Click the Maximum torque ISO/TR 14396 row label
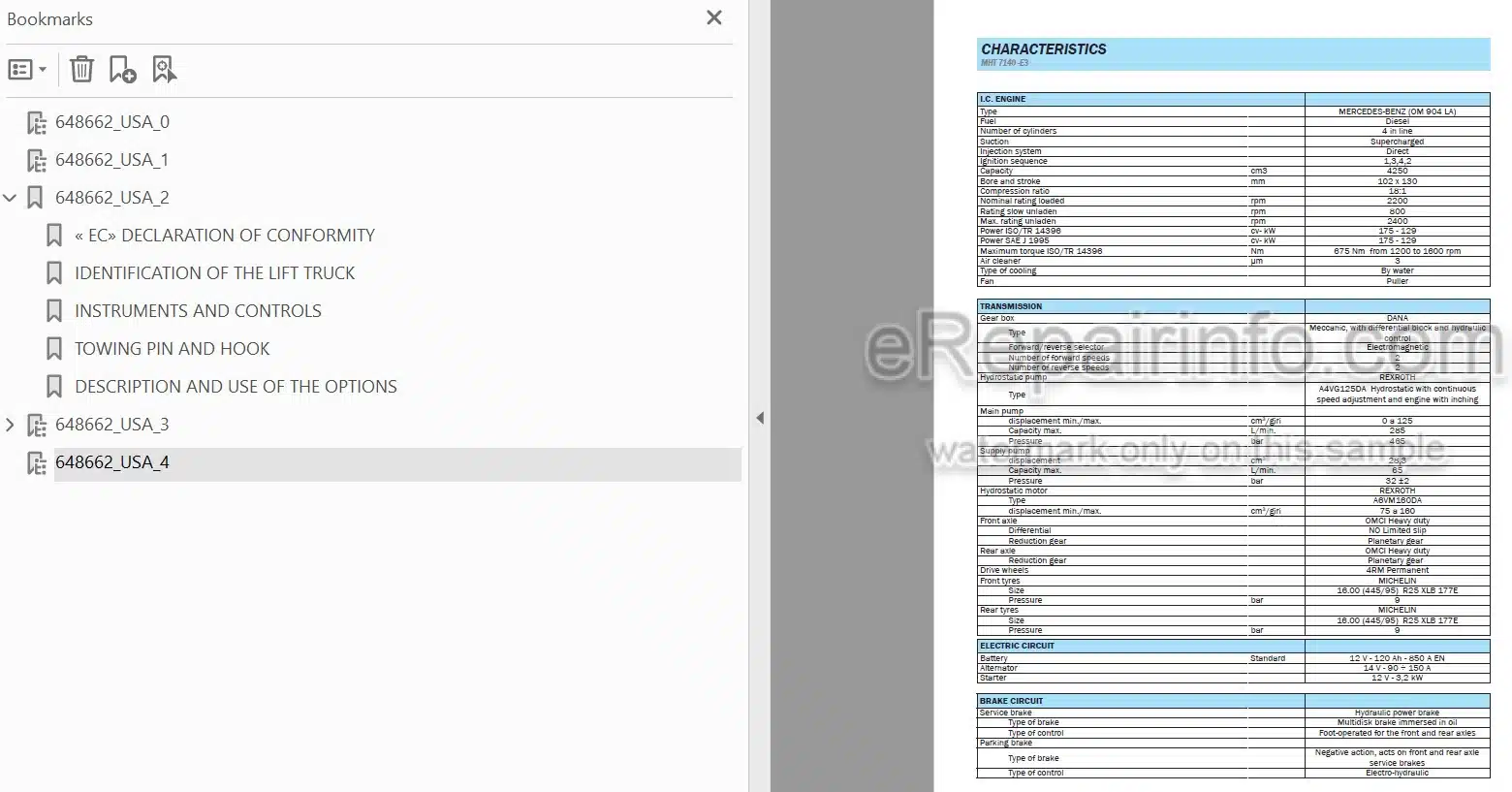Screen dimensions: 1512x792 pyautogui.click(x=1041, y=251)
